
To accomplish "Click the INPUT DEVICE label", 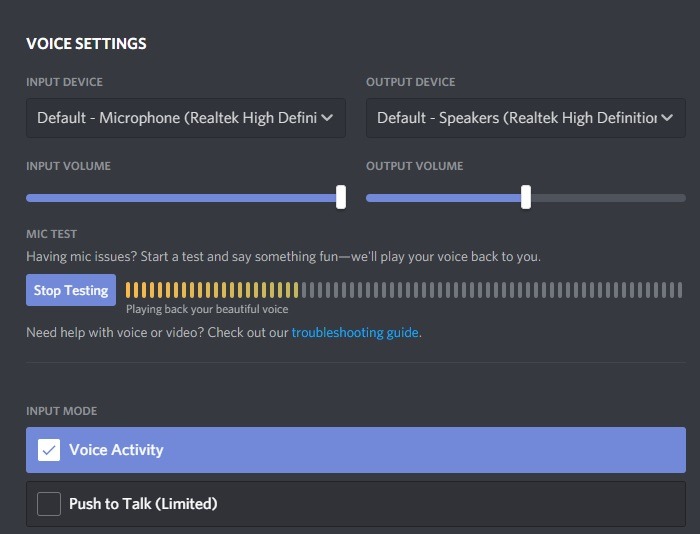I will 64,82.
